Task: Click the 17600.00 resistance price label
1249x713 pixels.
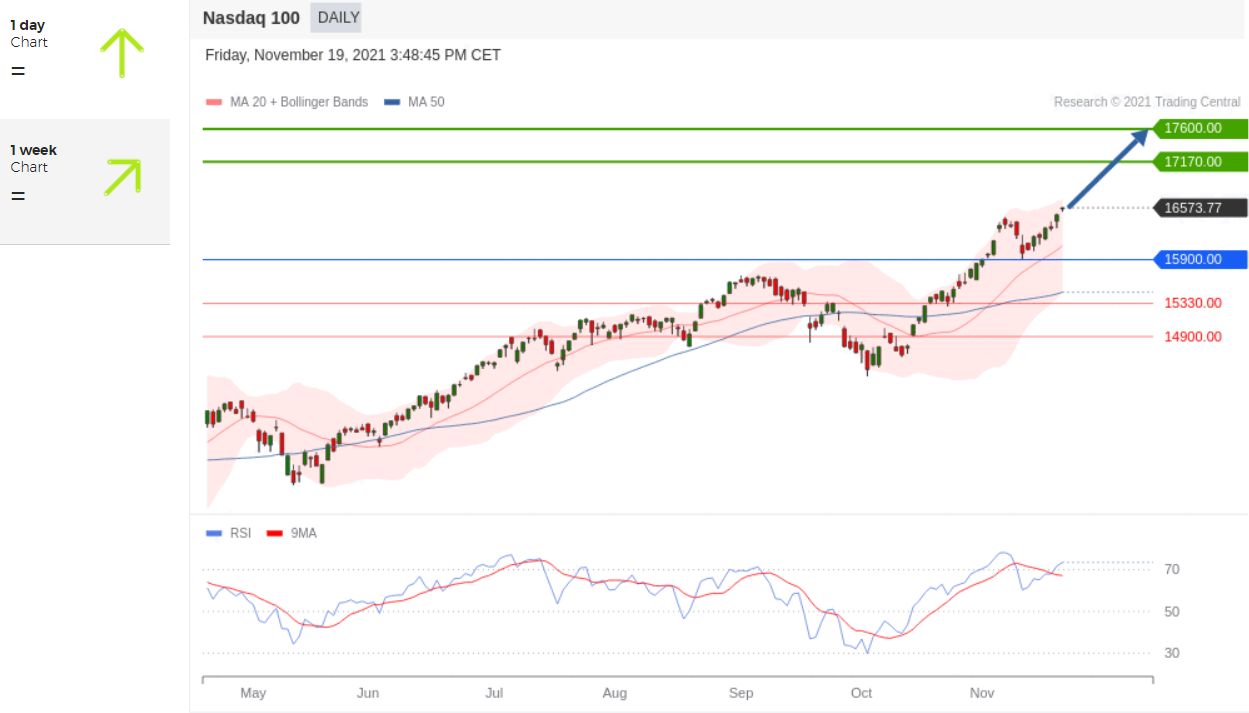Action: pos(1199,128)
